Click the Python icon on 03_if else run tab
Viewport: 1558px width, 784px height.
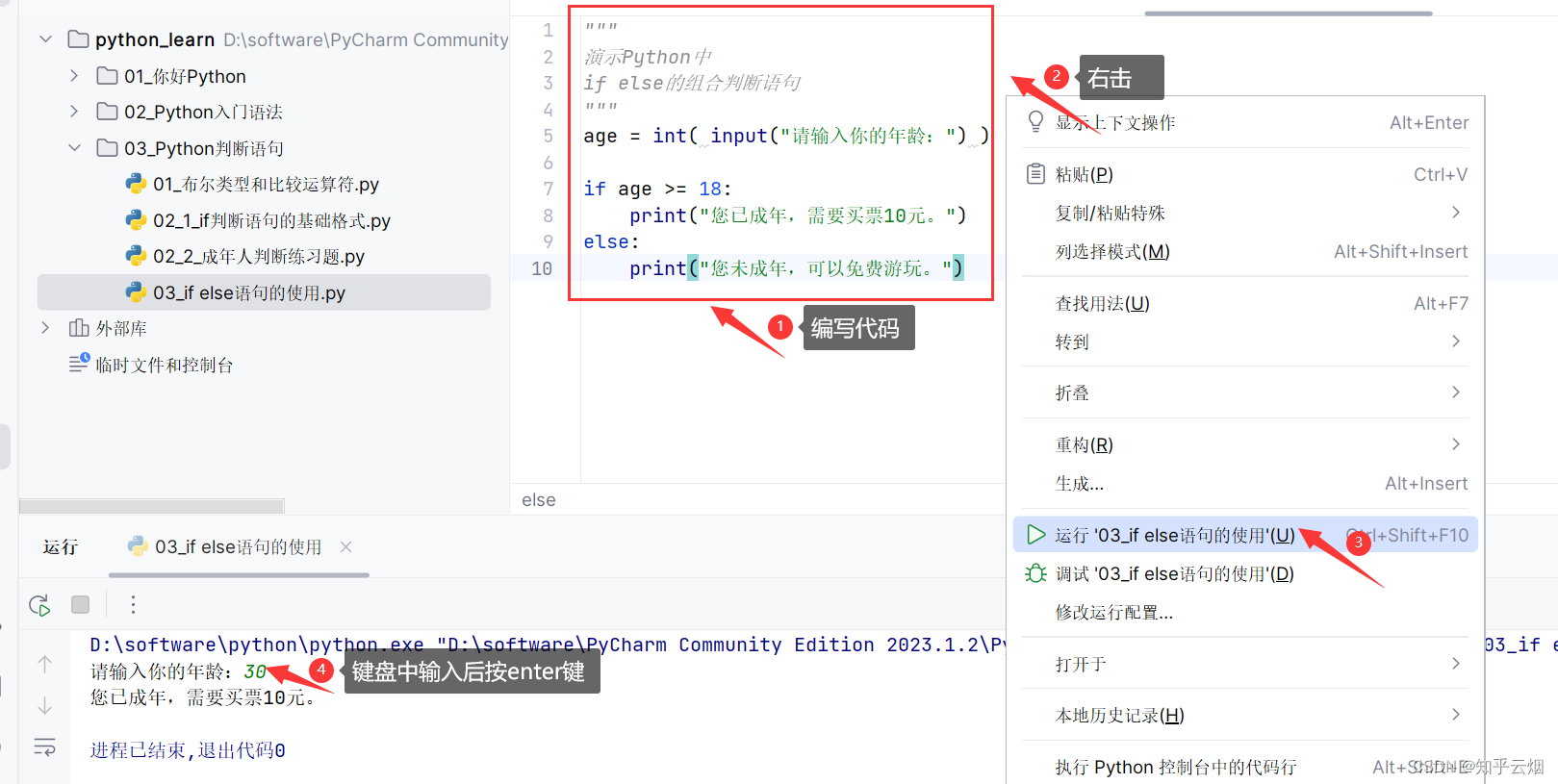(138, 546)
